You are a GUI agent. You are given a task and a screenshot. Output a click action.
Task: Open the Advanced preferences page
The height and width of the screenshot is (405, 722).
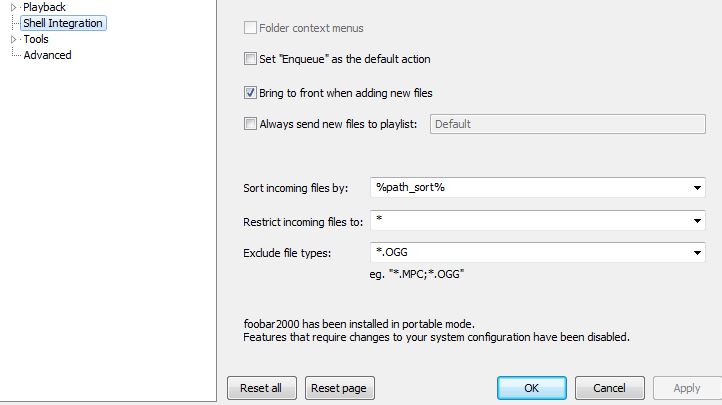pyautogui.click(x=47, y=55)
